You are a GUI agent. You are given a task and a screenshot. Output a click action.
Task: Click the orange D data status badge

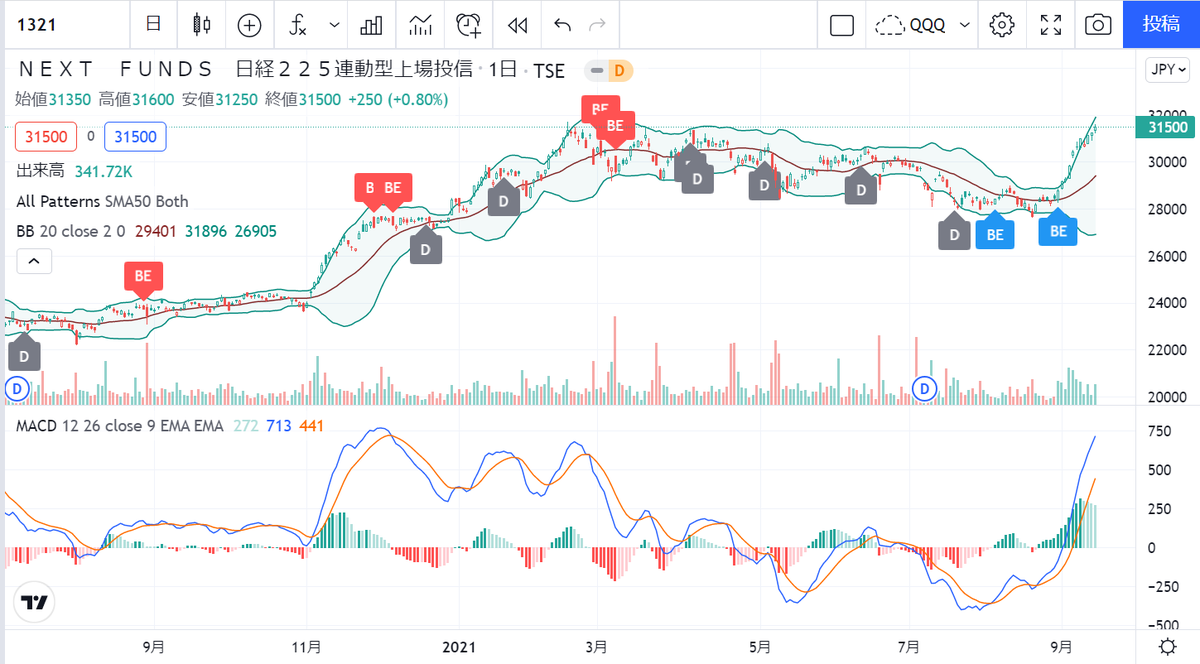pyautogui.click(x=619, y=71)
